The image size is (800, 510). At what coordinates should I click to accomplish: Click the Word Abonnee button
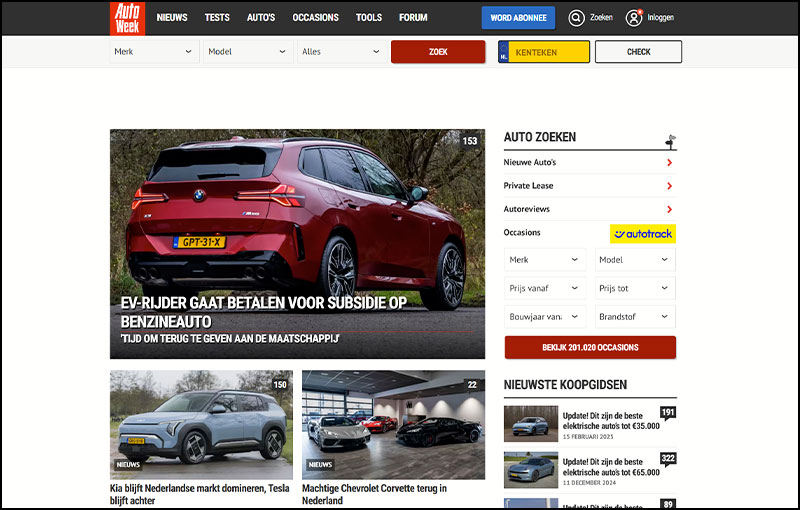click(518, 18)
